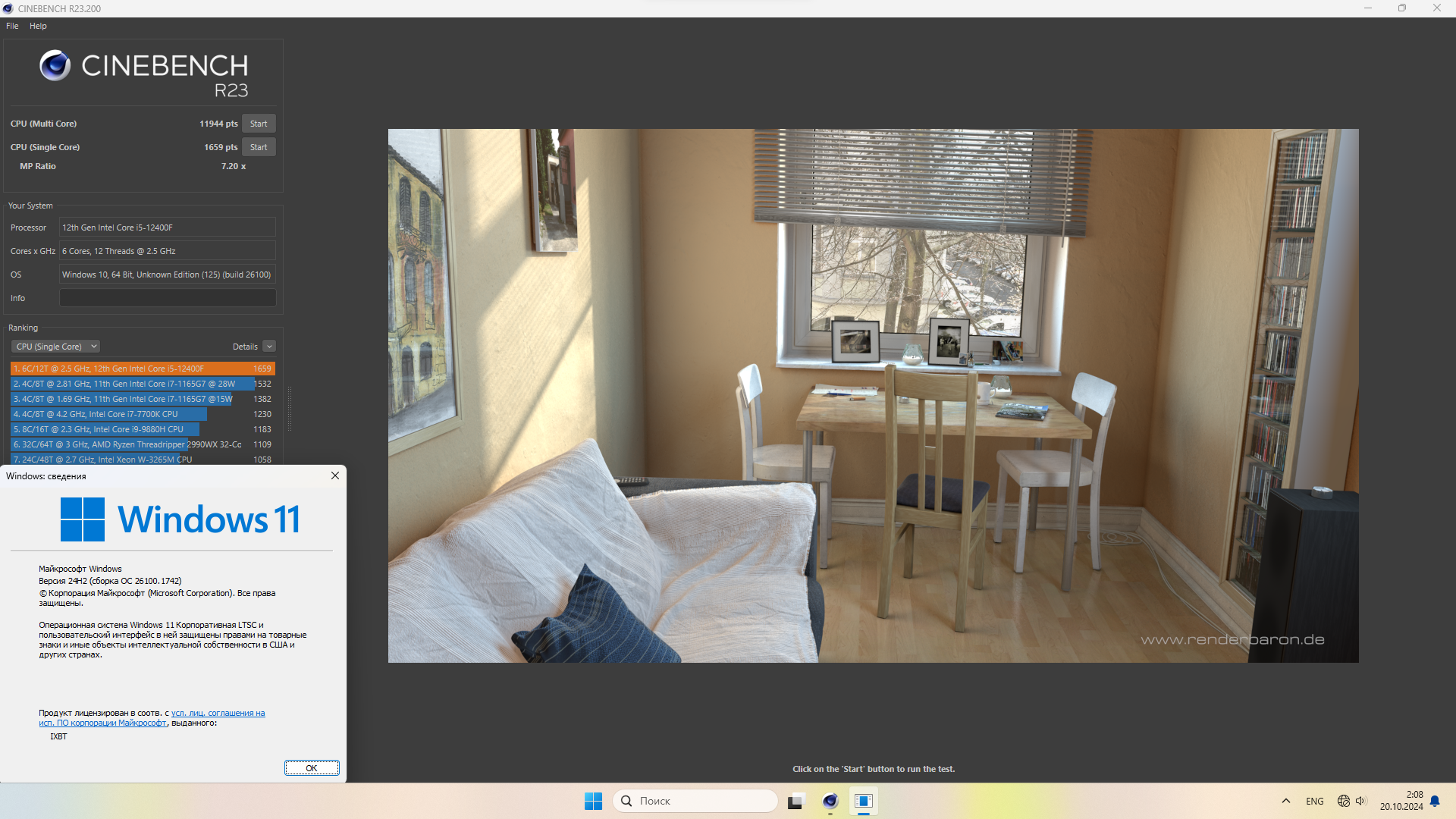This screenshot has width=1456, height=819.
Task: Close the Windows info dialog
Action: click(x=335, y=475)
